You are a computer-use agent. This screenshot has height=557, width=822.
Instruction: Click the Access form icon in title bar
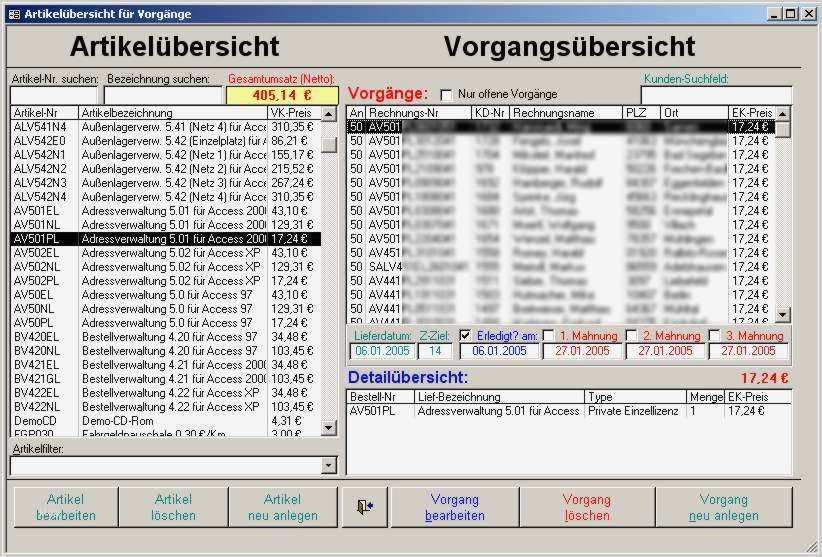(14, 14)
